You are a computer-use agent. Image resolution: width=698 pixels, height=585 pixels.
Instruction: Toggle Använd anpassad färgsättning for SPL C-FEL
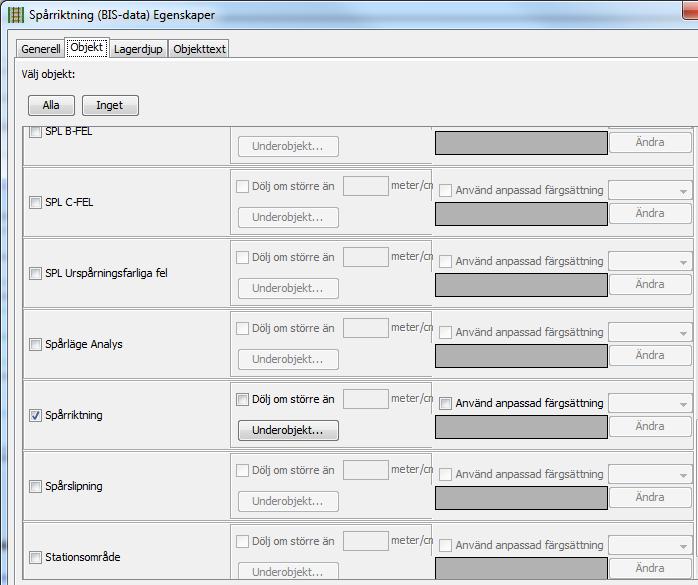coord(445,191)
